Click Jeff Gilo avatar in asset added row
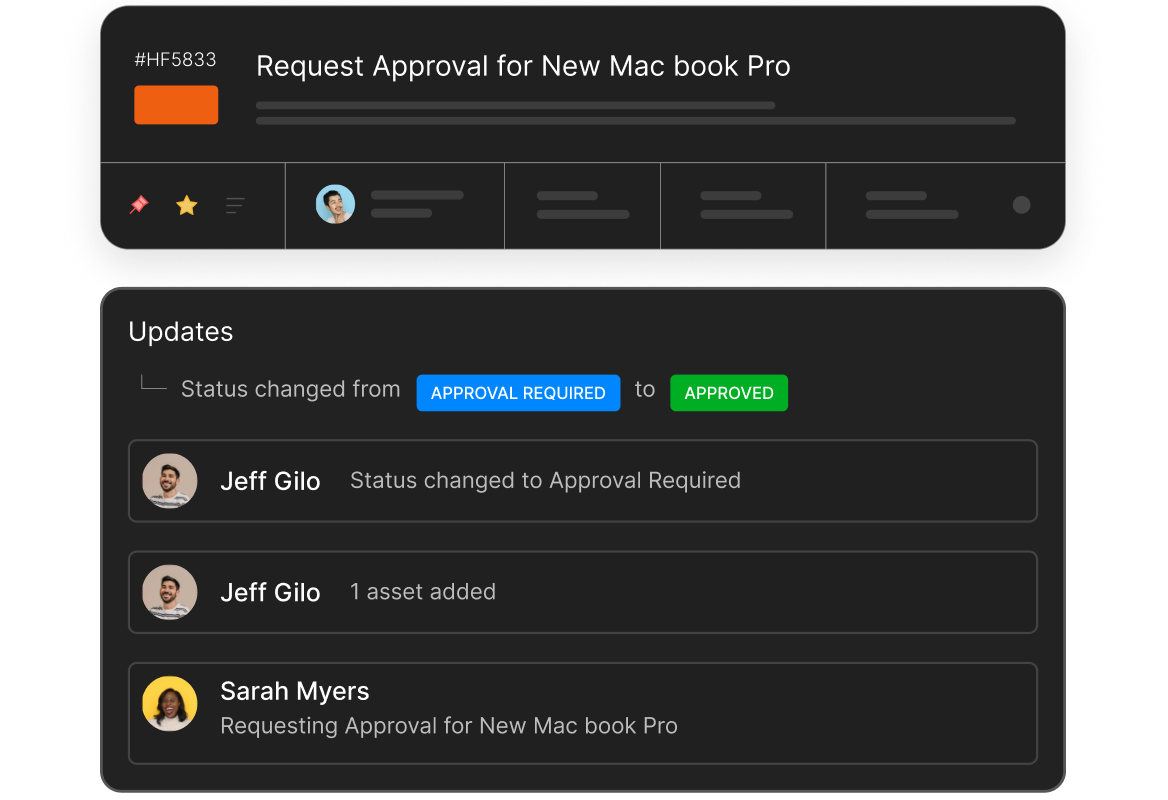 click(170, 592)
